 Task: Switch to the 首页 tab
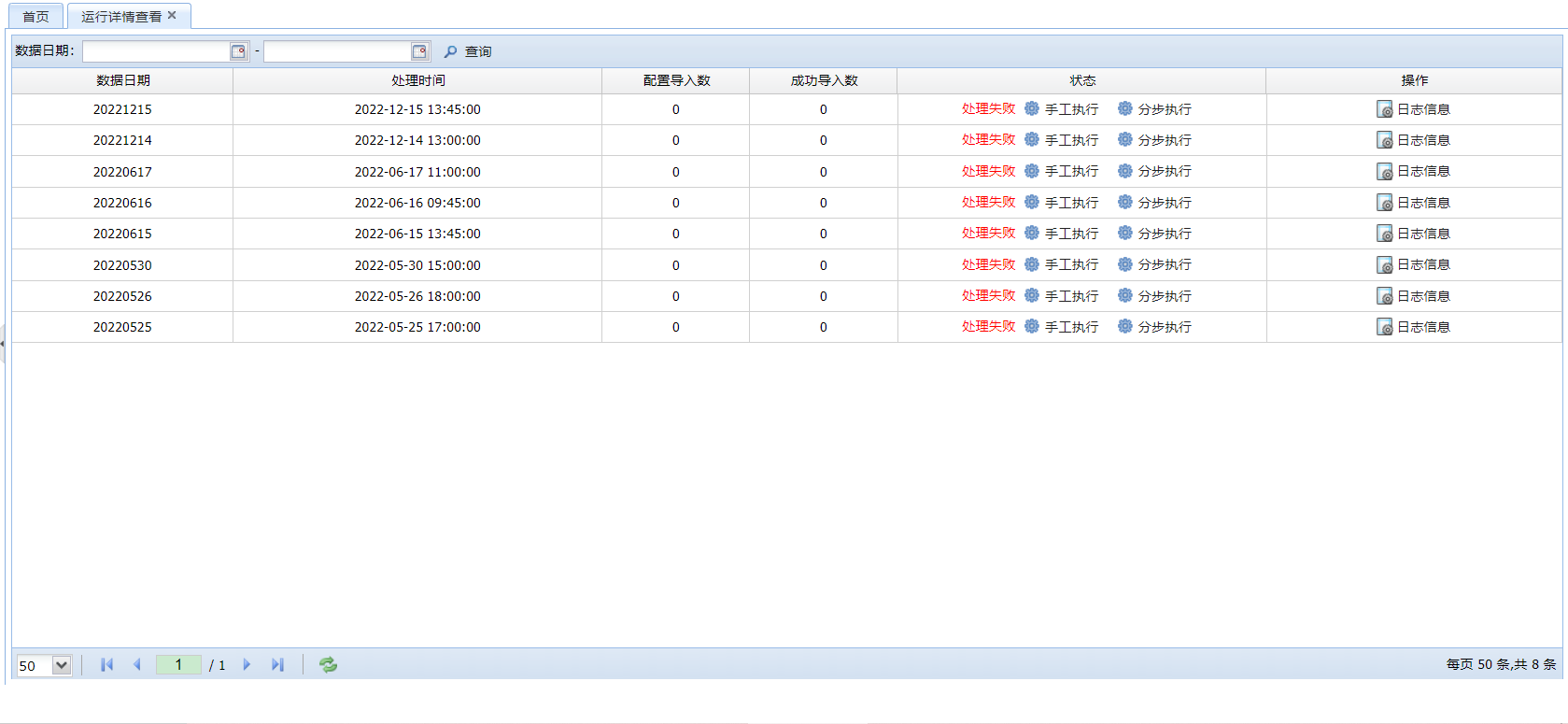36,17
